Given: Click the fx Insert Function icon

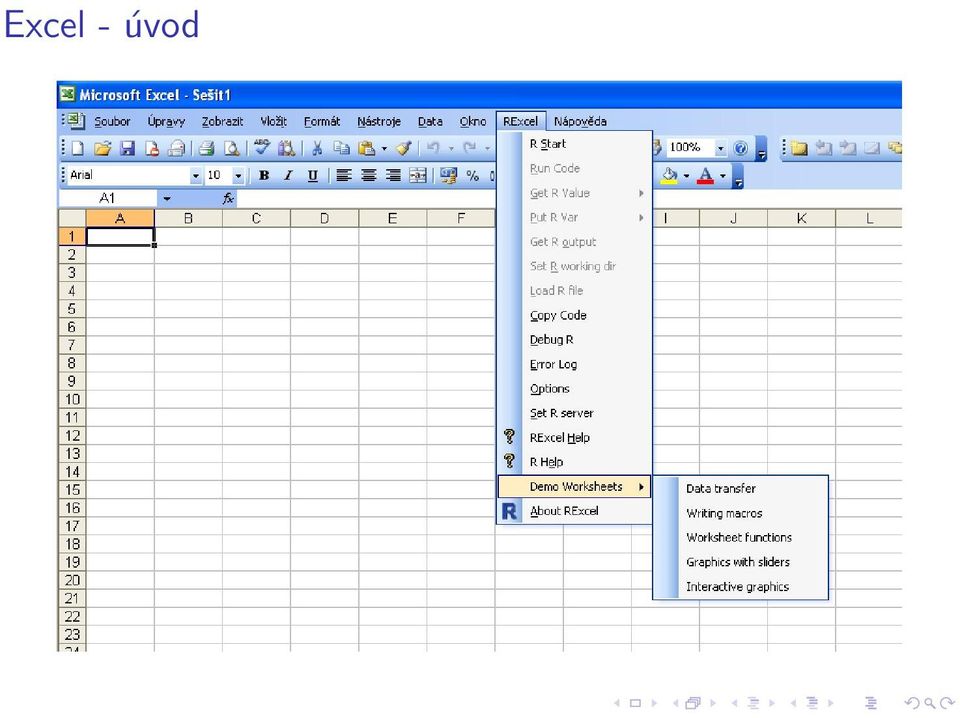Looking at the screenshot, I should point(228,198).
